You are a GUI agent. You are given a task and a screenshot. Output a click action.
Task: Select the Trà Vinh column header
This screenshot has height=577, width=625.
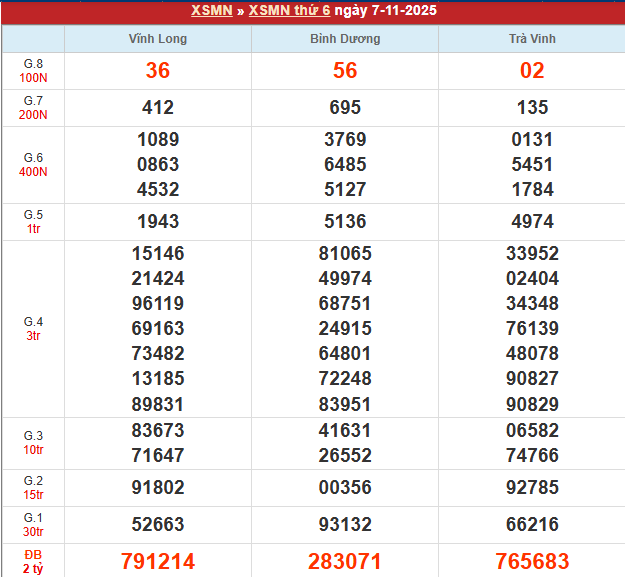tap(532, 39)
